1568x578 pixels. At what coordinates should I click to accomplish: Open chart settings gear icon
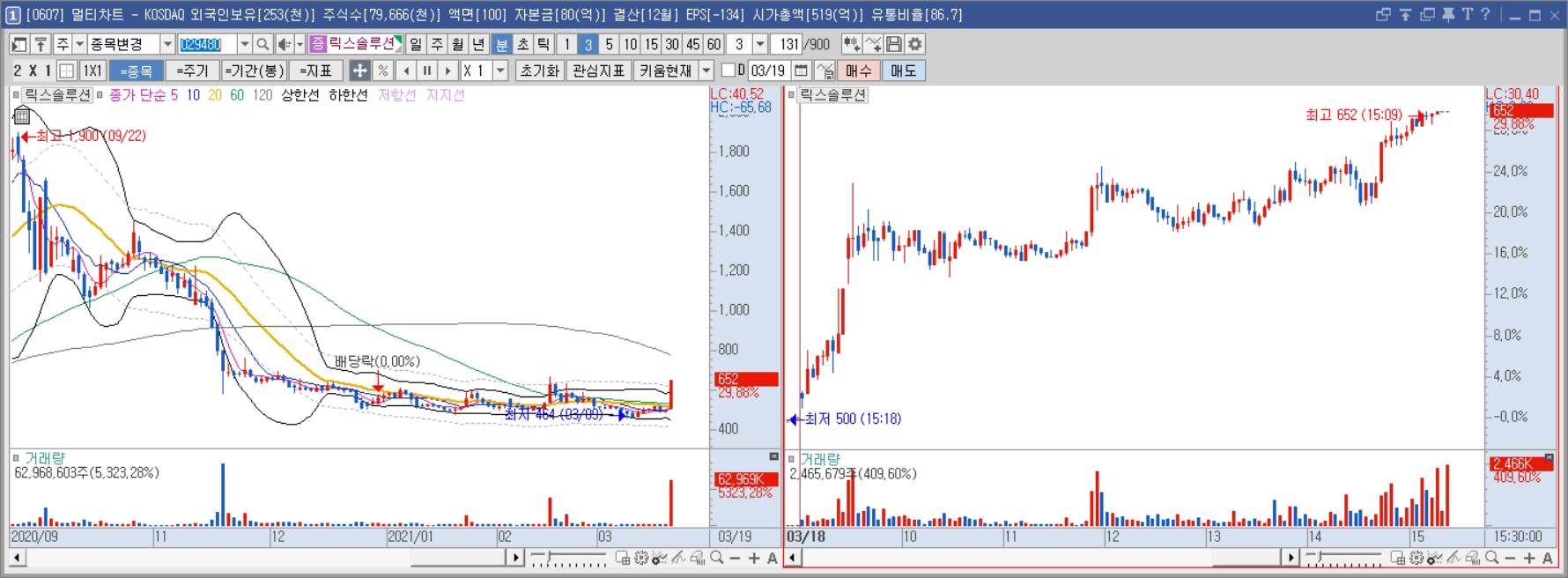click(915, 44)
